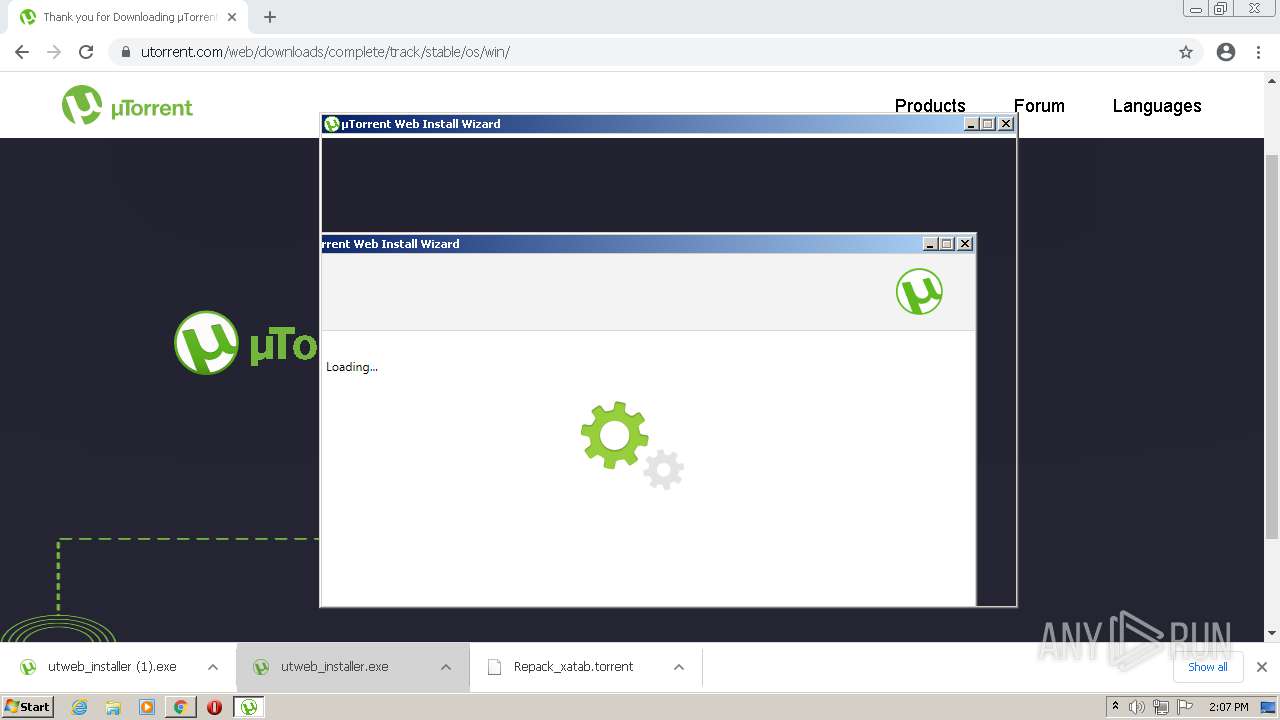
Task: Reload the utorrent.com page
Action: click(86, 52)
